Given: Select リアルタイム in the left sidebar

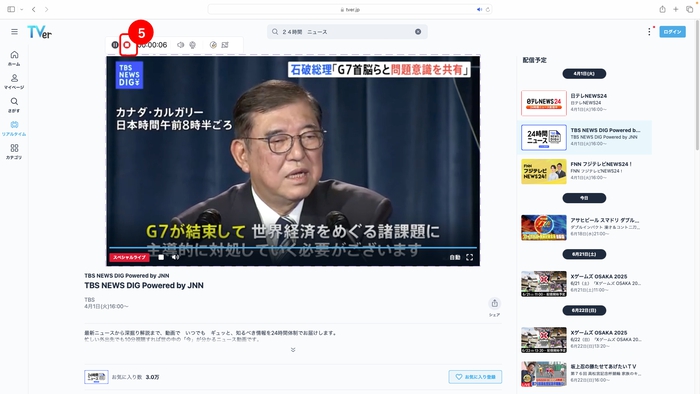Looking at the screenshot, I should [14, 129].
